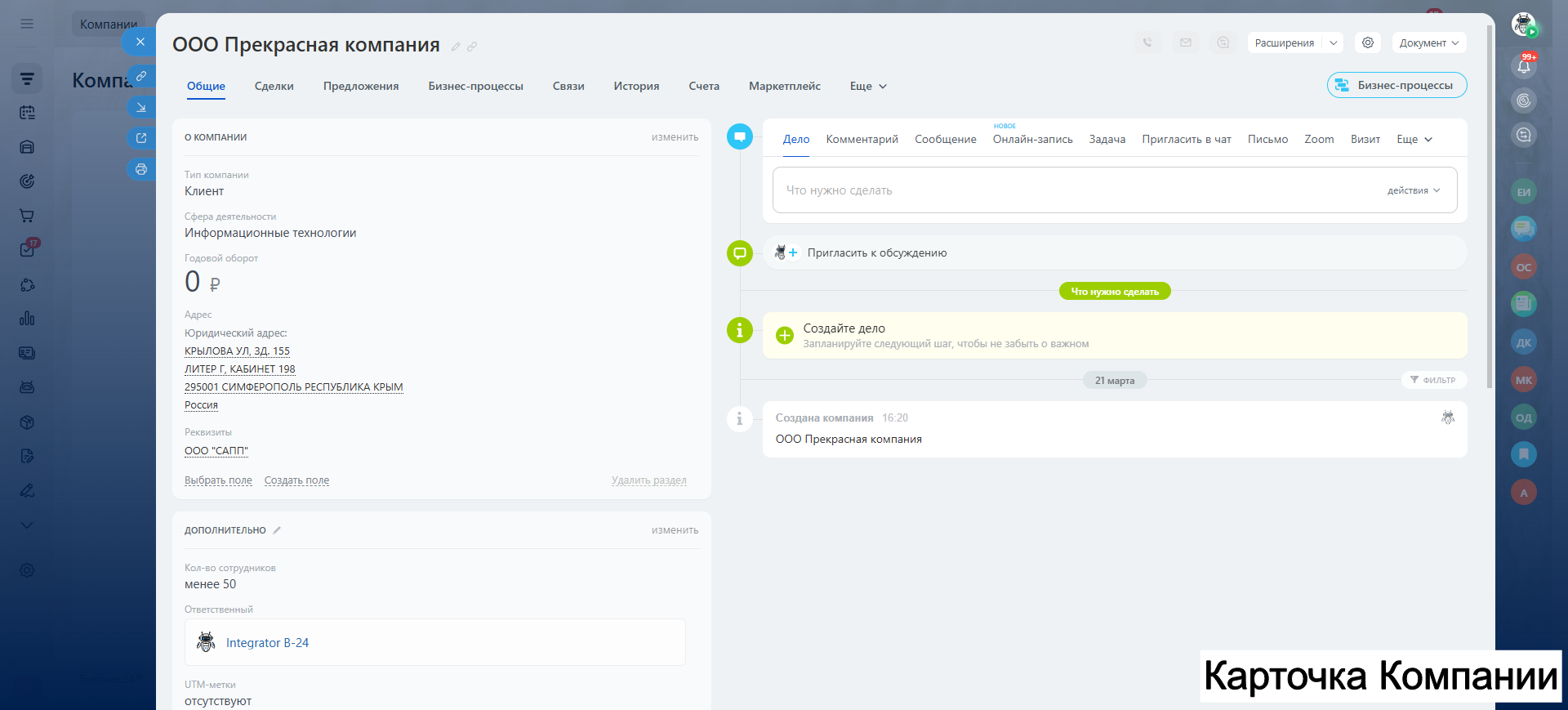1568x710 pixels.
Task: Expand the действия dropdown in task field
Action: tap(1413, 190)
